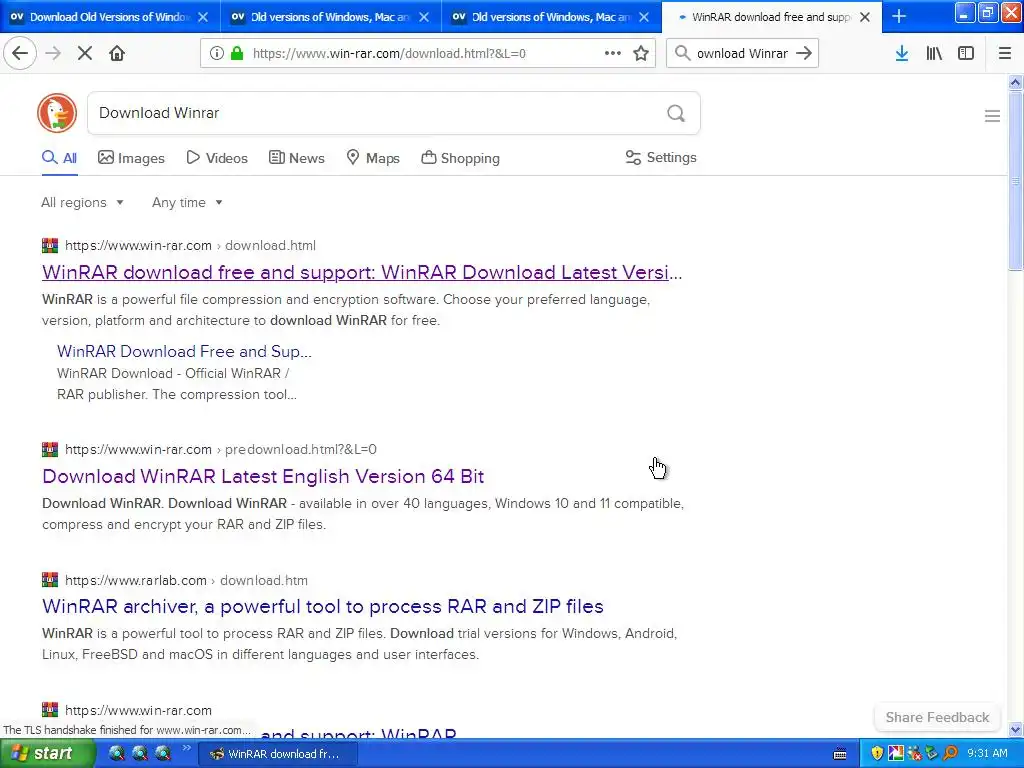Click the rarlab.com download.htm URL
Viewport: 1024px width, 768px height.
[x=186, y=580]
